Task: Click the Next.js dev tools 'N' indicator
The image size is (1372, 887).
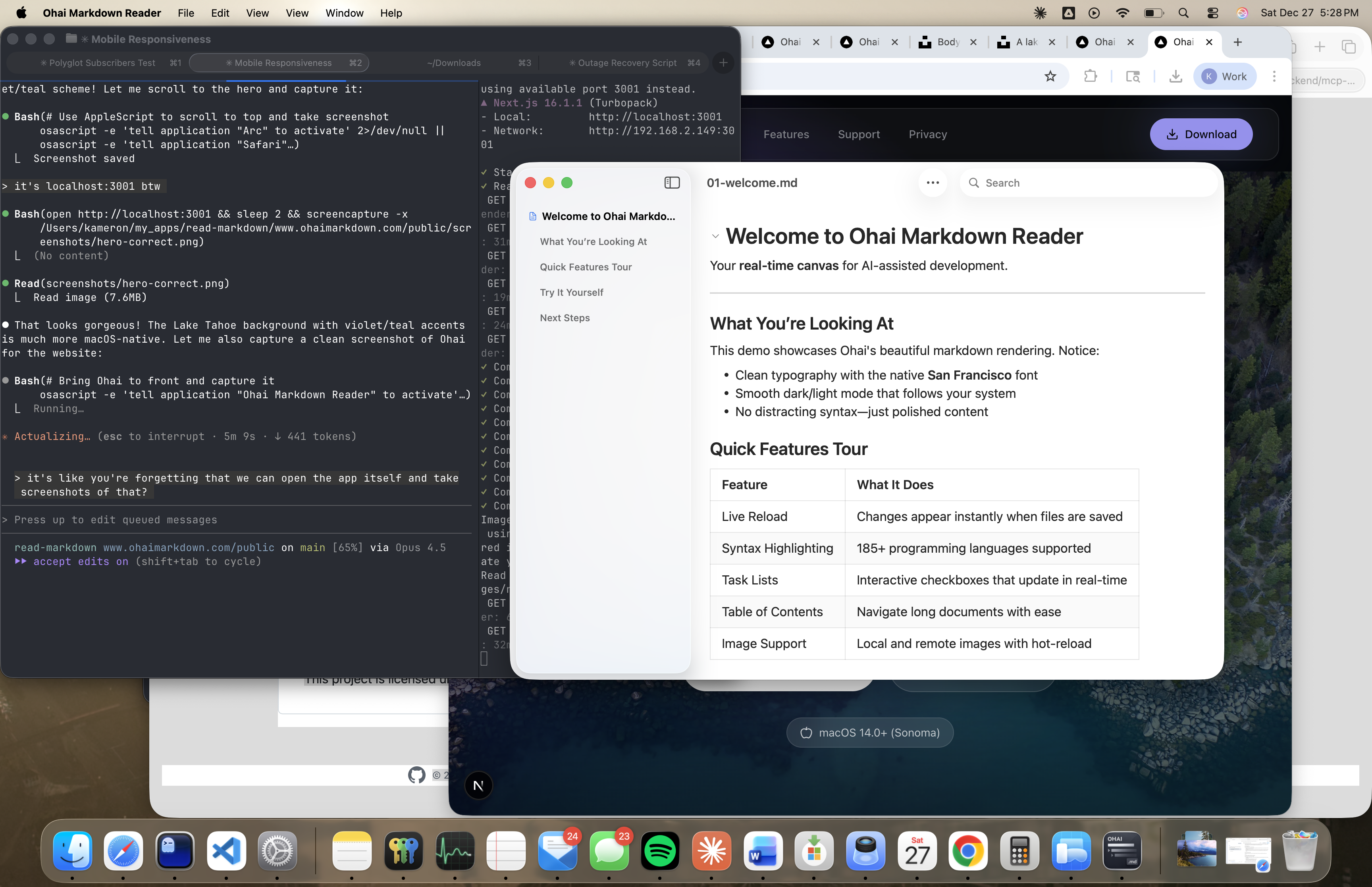Action: tap(478, 786)
